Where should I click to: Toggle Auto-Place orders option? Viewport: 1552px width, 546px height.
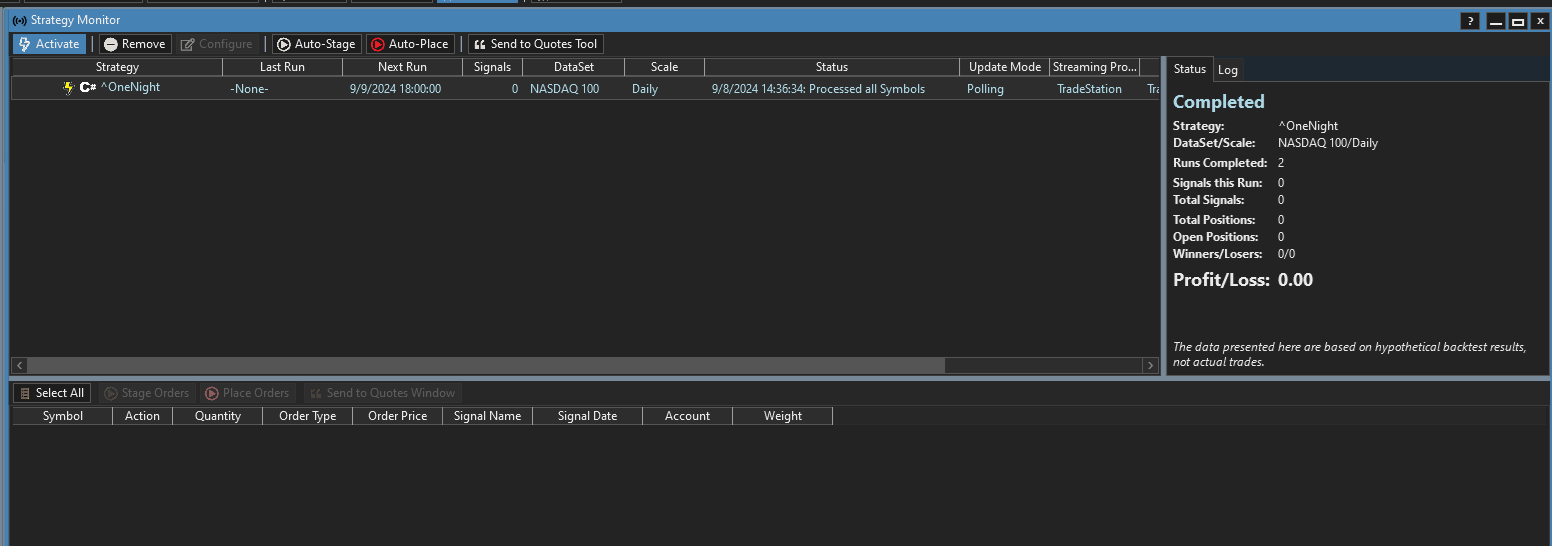click(x=409, y=44)
